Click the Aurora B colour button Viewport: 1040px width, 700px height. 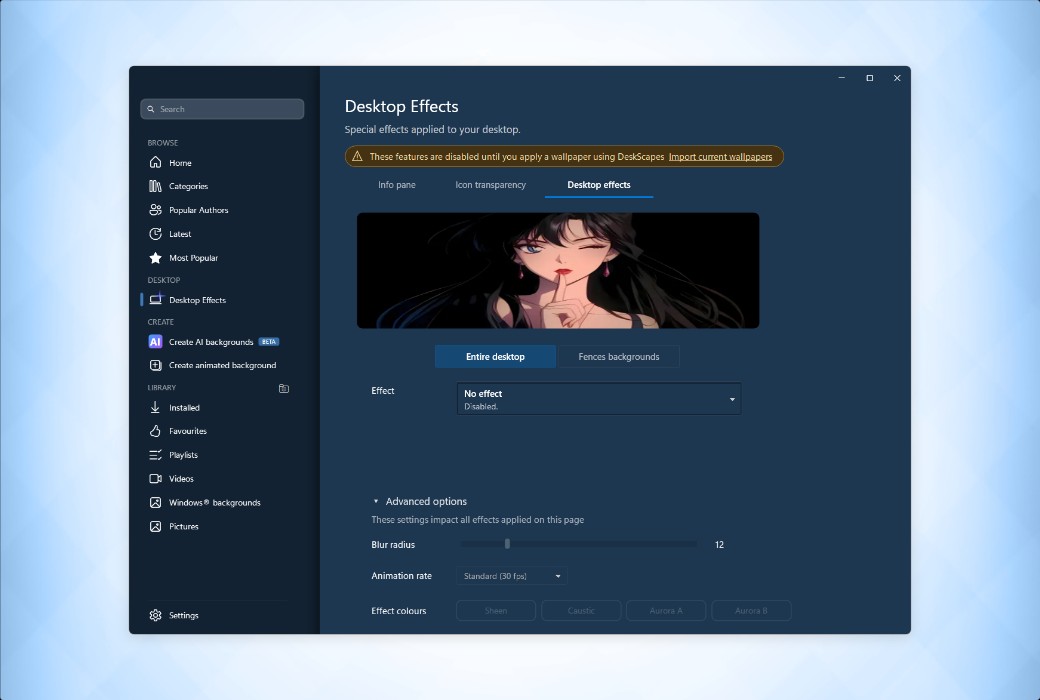(751, 611)
